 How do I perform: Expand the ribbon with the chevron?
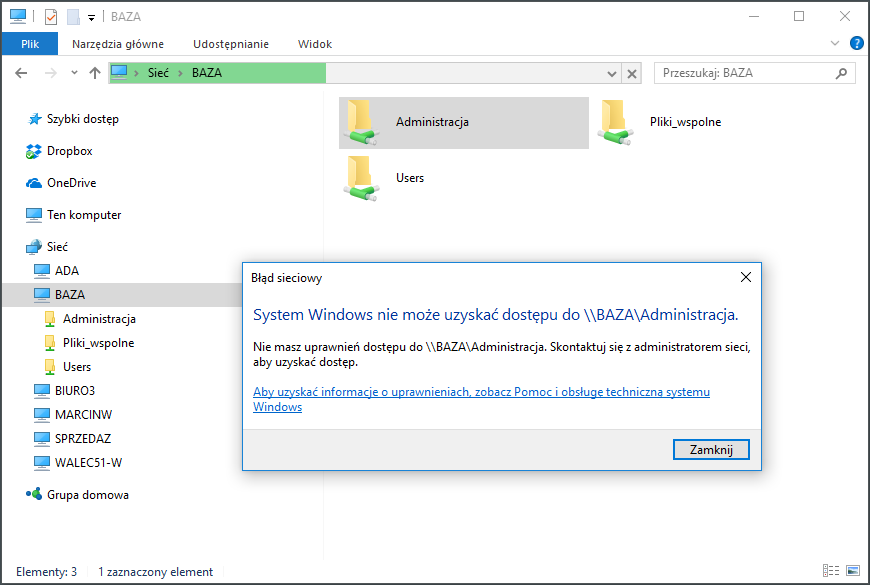click(x=836, y=44)
